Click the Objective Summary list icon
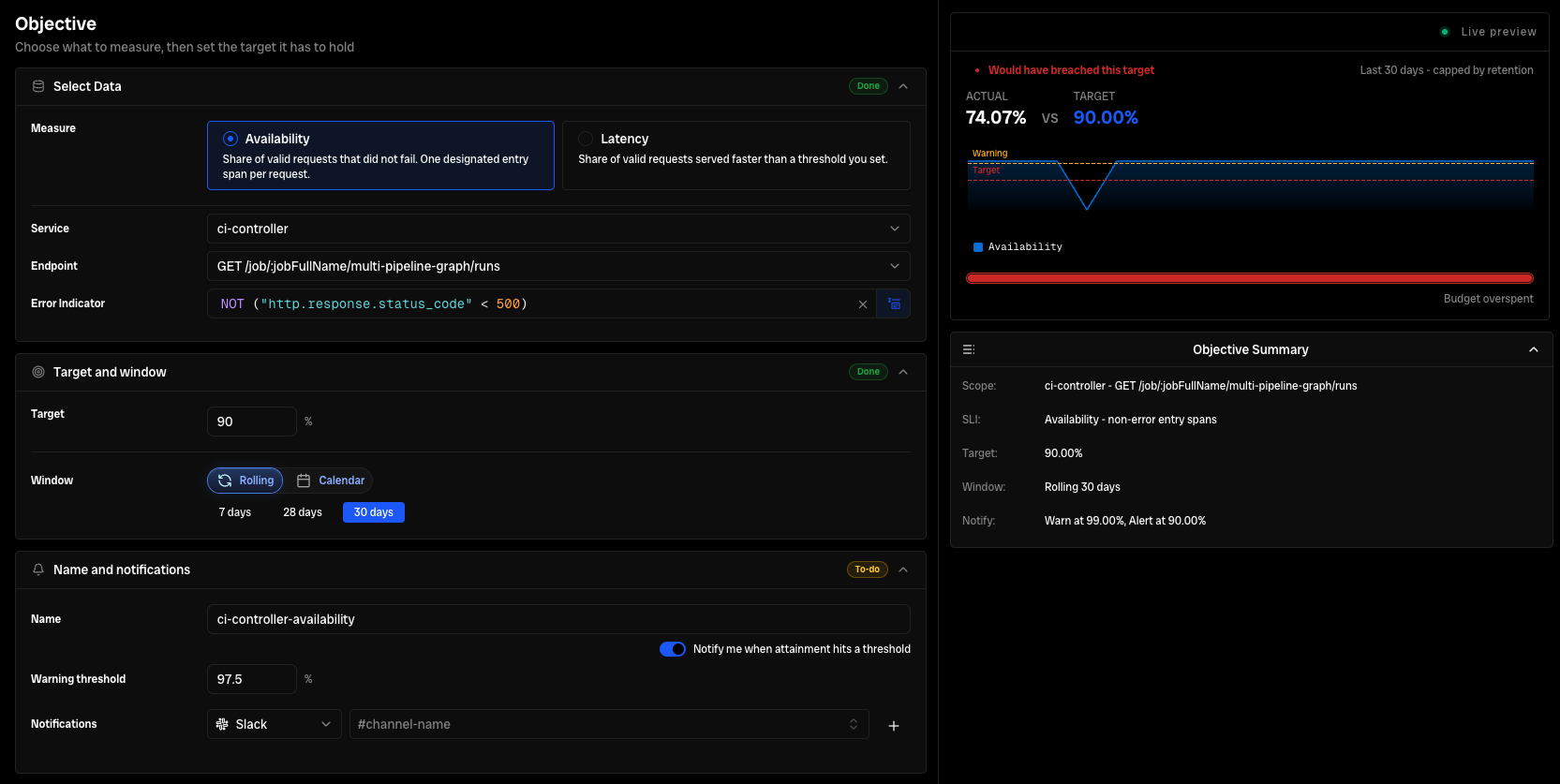This screenshot has width=1560, height=784. pyautogui.click(x=969, y=349)
